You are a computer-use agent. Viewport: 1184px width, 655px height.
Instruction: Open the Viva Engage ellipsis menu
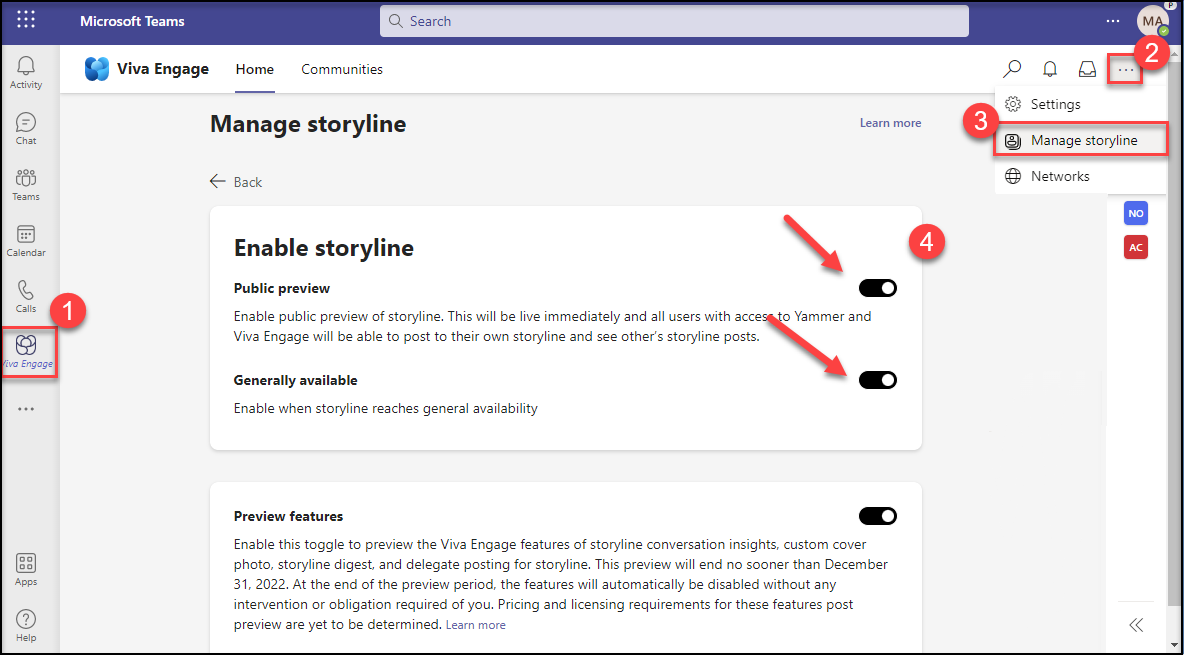(1126, 70)
